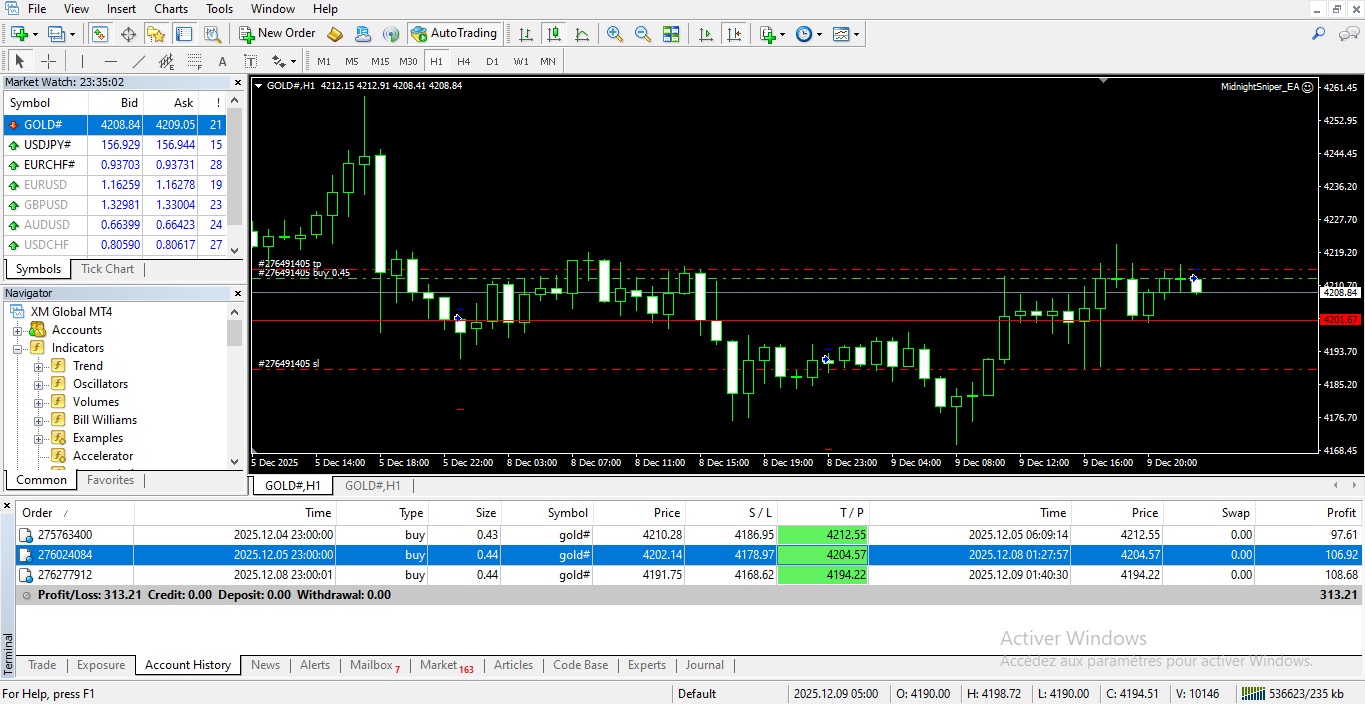Toggle the chart Auto Scroll button
Image resolution: width=1365 pixels, height=704 pixels.
(x=706, y=34)
